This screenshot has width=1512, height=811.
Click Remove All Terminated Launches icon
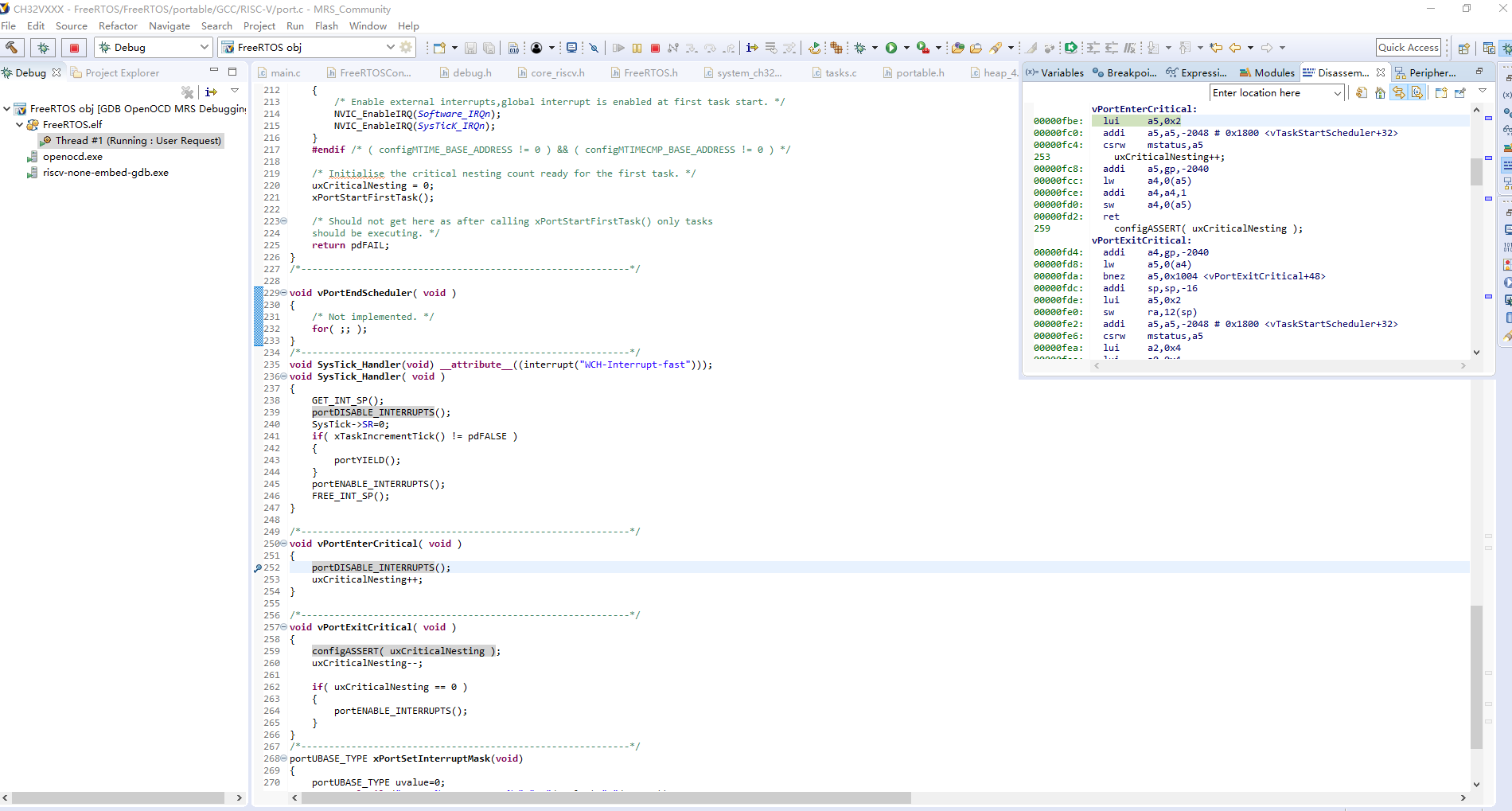point(187,92)
